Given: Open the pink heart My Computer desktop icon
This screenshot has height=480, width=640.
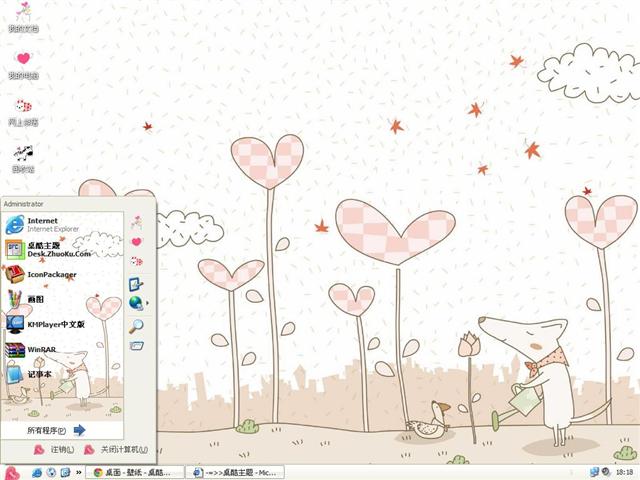Looking at the screenshot, I should point(23,64).
